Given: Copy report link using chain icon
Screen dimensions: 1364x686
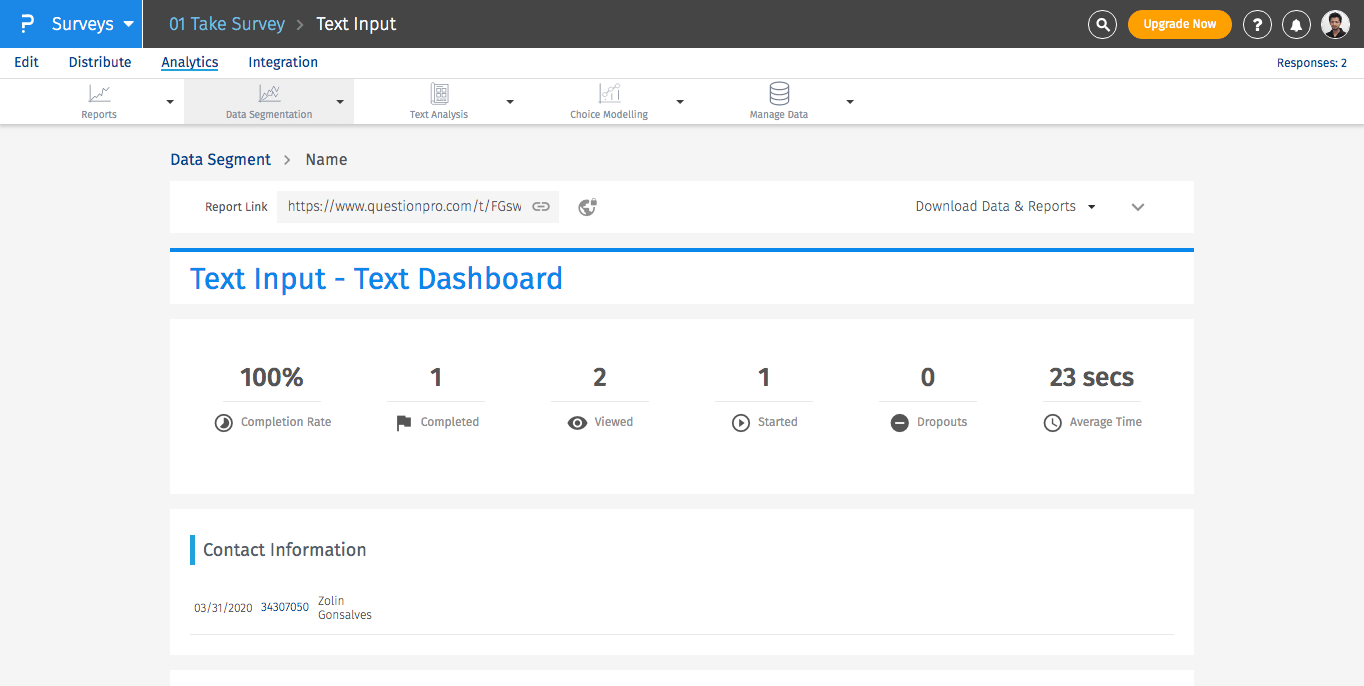Looking at the screenshot, I should [541, 207].
